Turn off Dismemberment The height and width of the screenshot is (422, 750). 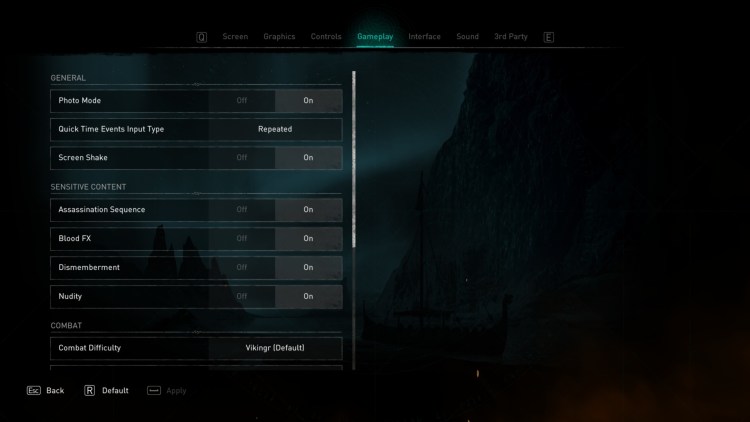242,267
